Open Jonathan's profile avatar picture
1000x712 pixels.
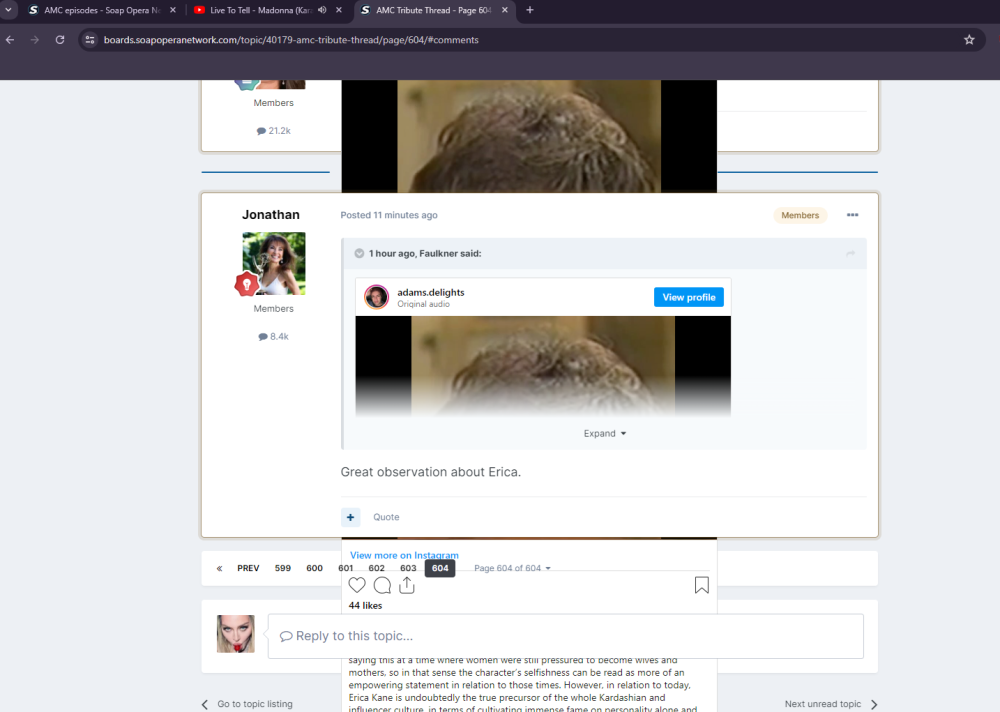tap(273, 263)
